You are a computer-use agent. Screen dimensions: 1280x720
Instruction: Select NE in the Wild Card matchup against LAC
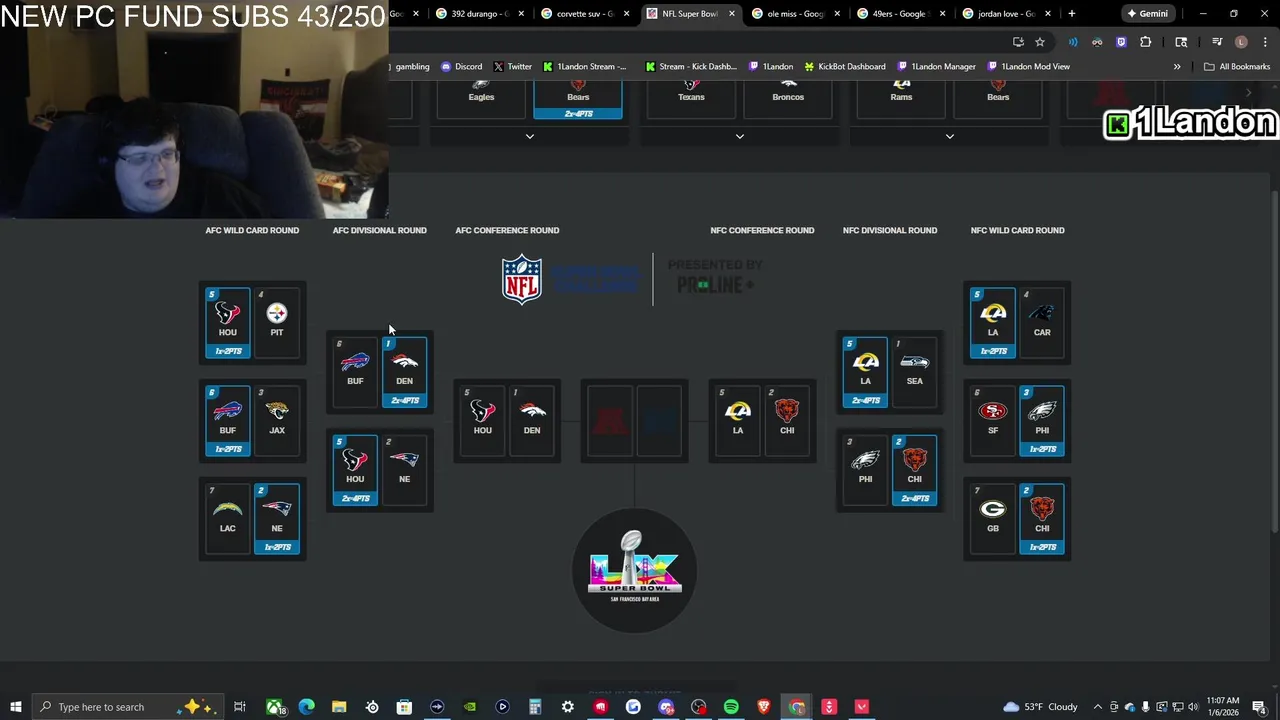pos(277,518)
